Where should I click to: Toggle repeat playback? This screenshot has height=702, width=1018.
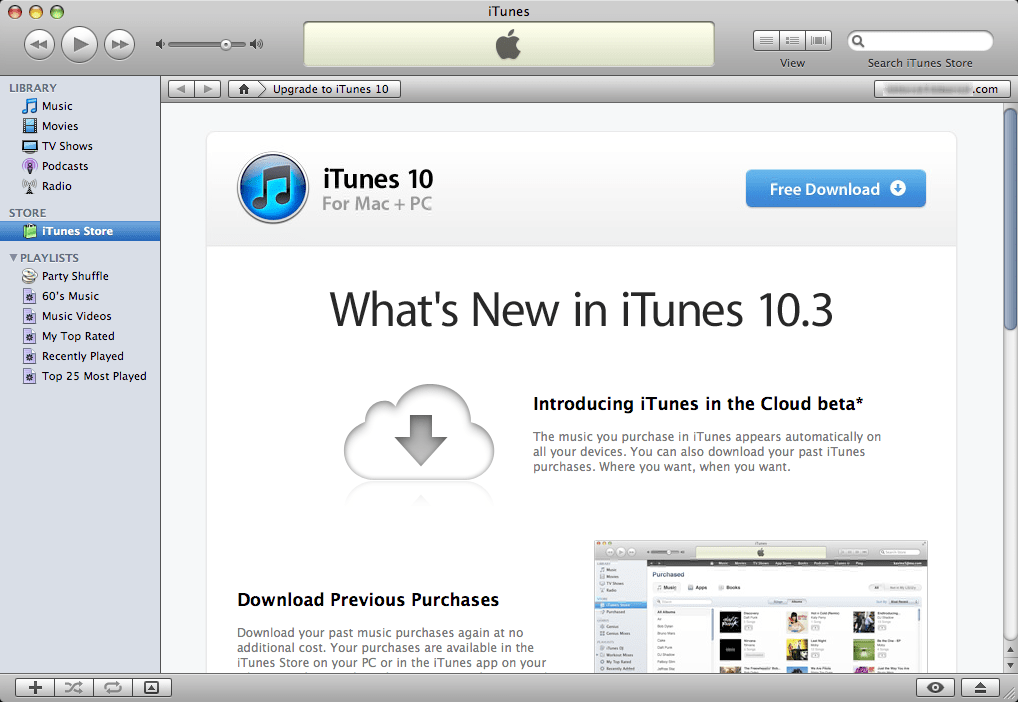pos(113,688)
